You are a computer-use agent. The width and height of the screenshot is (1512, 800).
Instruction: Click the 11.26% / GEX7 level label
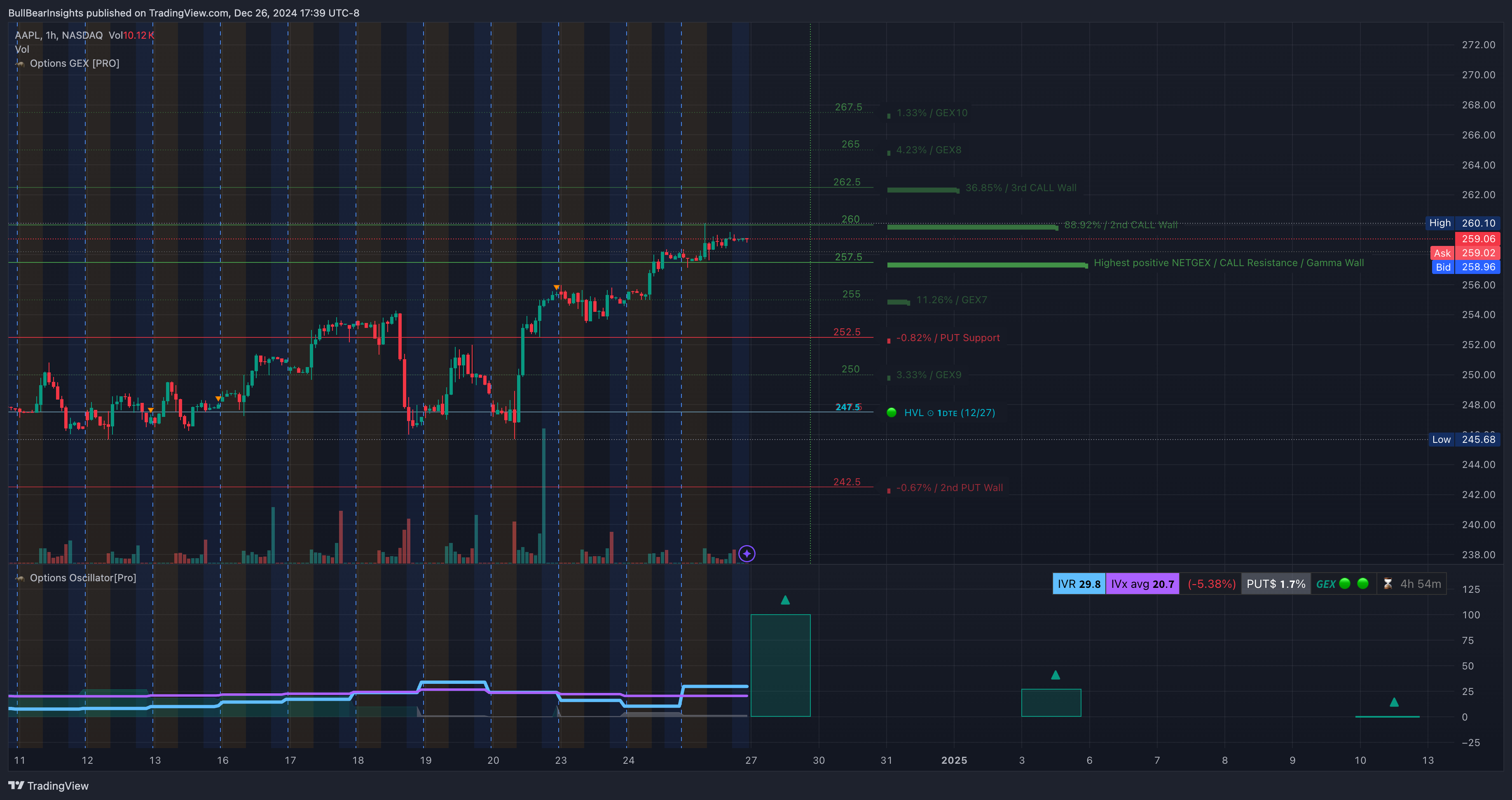pos(951,300)
